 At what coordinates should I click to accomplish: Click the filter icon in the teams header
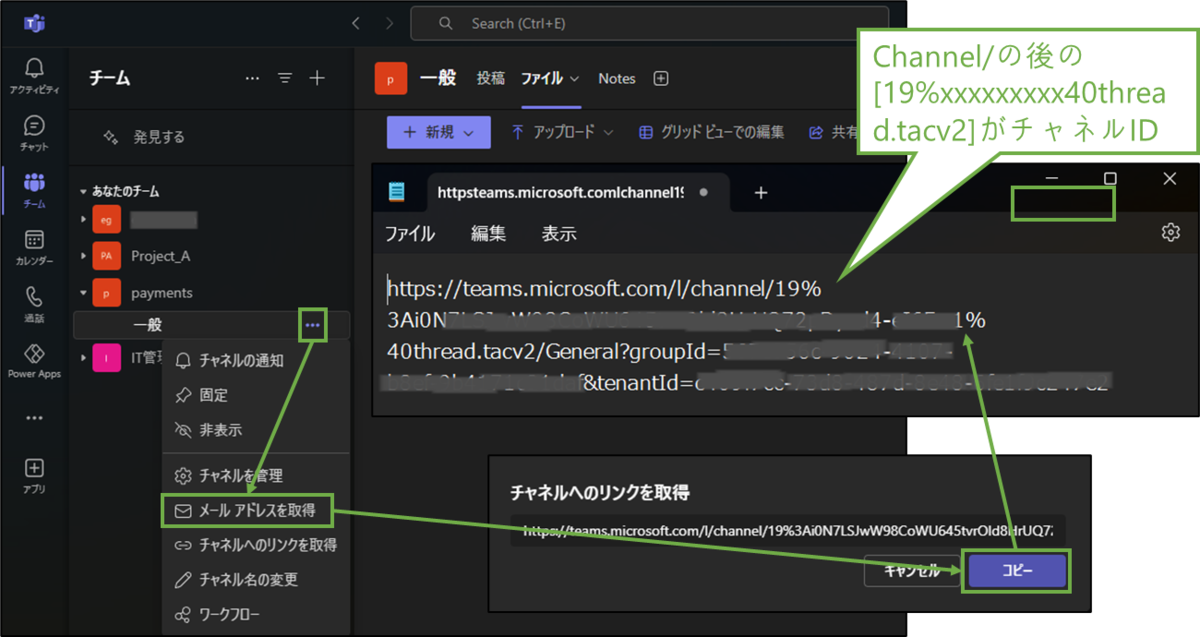(285, 78)
